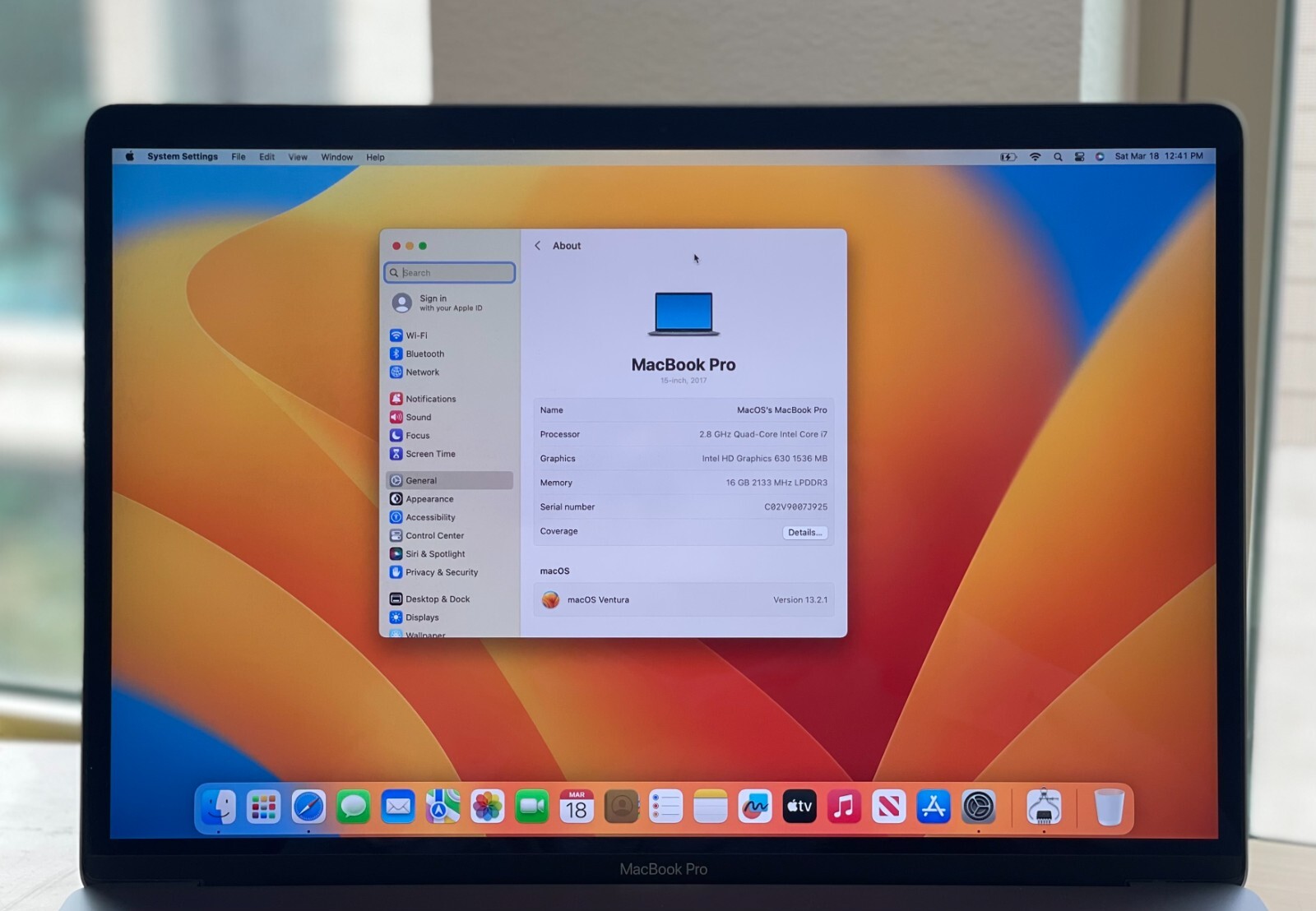This screenshot has height=911, width=1316.
Task: Open Network settings in sidebar
Action: coord(450,372)
